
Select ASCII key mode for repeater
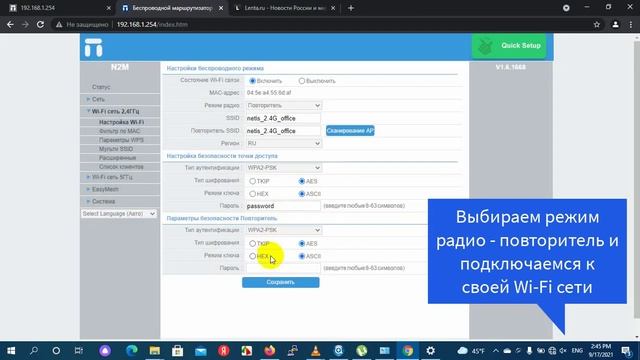pyautogui.click(x=302, y=256)
